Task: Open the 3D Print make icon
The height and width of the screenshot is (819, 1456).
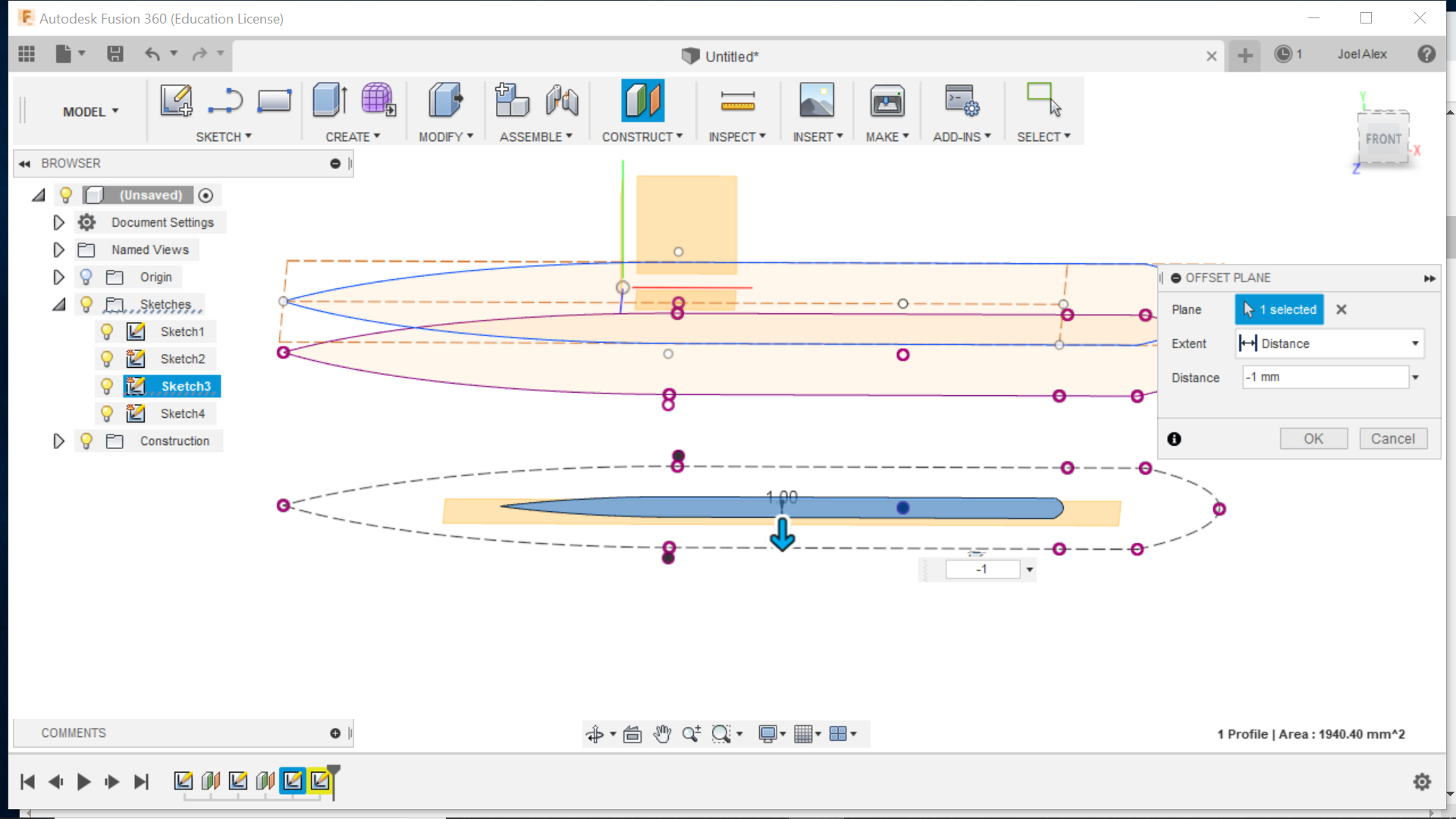Action: tap(886, 100)
